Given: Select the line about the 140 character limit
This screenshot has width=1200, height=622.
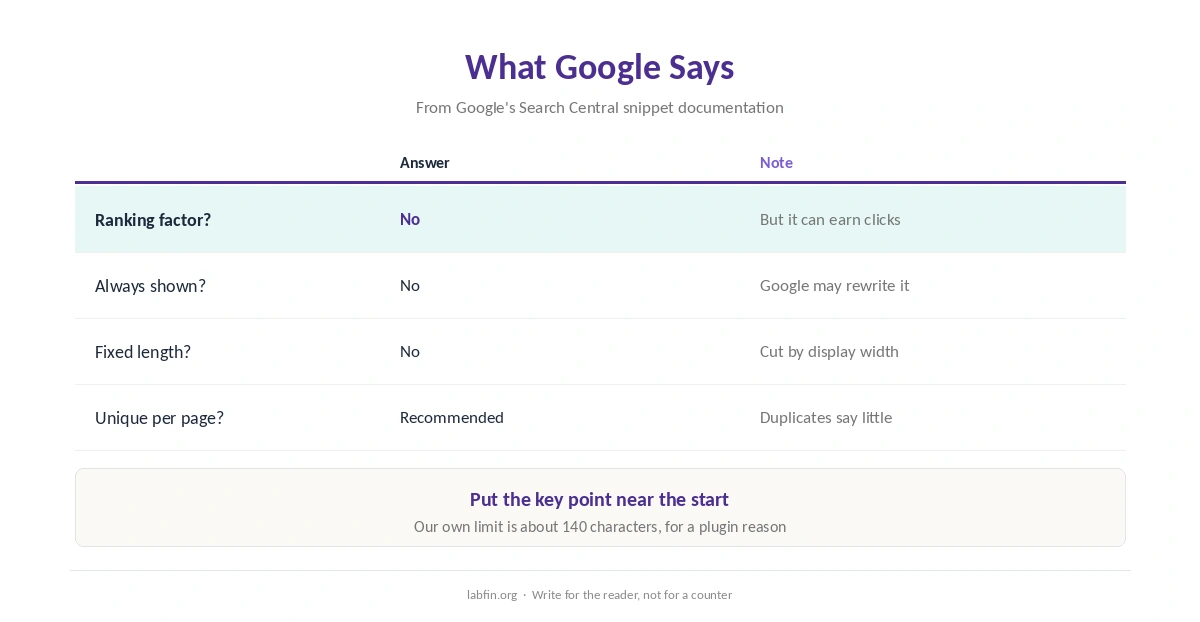Looking at the screenshot, I should click(600, 526).
